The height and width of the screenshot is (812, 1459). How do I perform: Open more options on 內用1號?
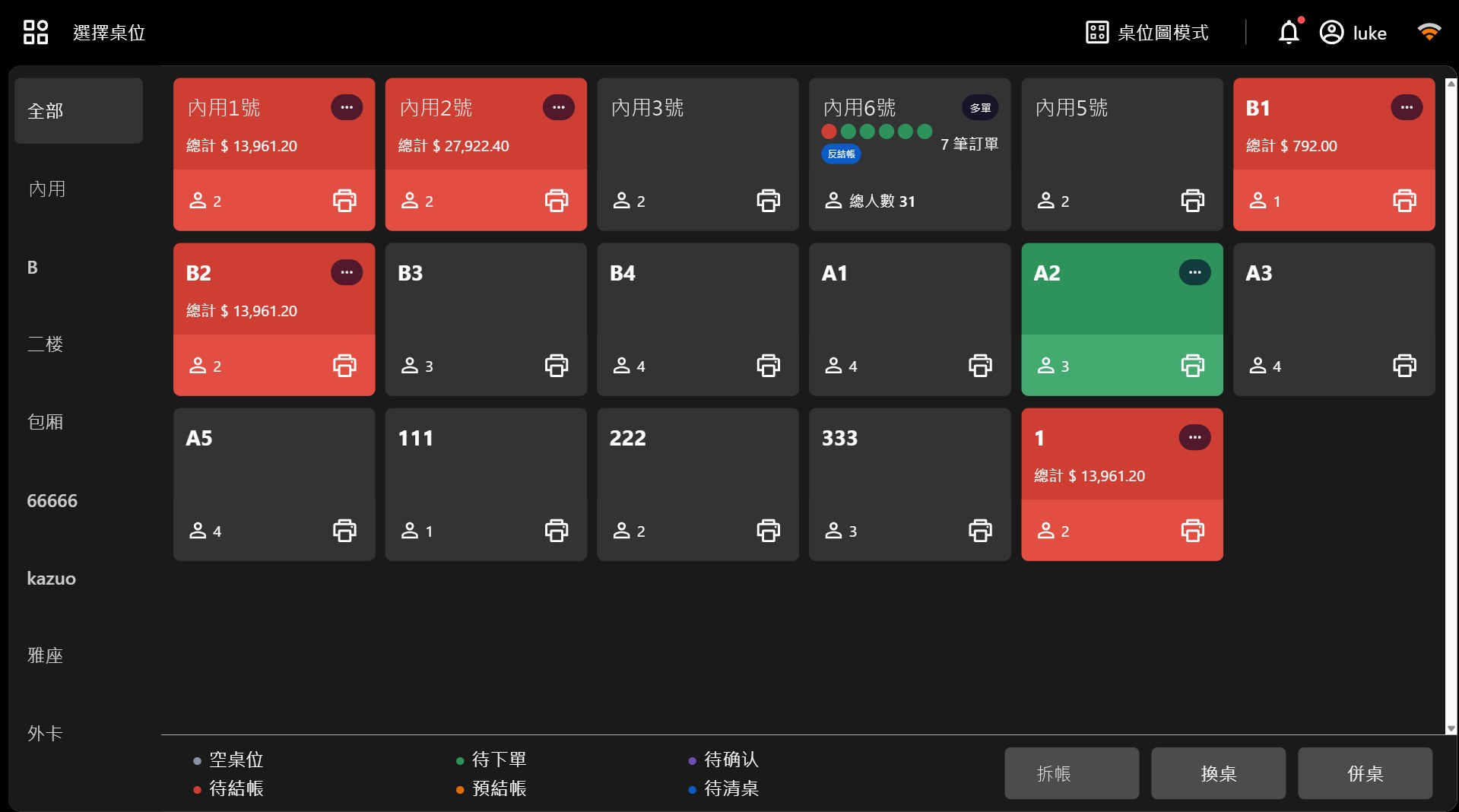(x=347, y=107)
